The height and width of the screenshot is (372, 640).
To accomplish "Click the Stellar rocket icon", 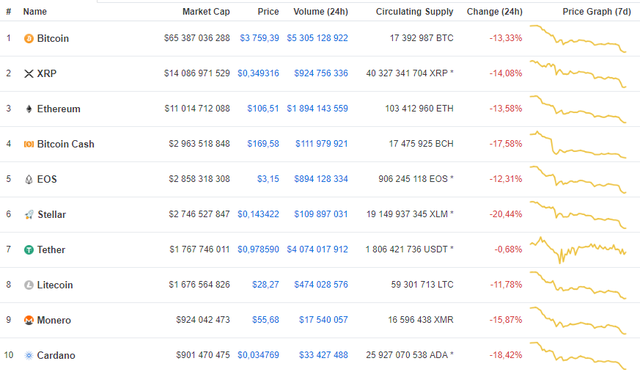I will (29, 214).
